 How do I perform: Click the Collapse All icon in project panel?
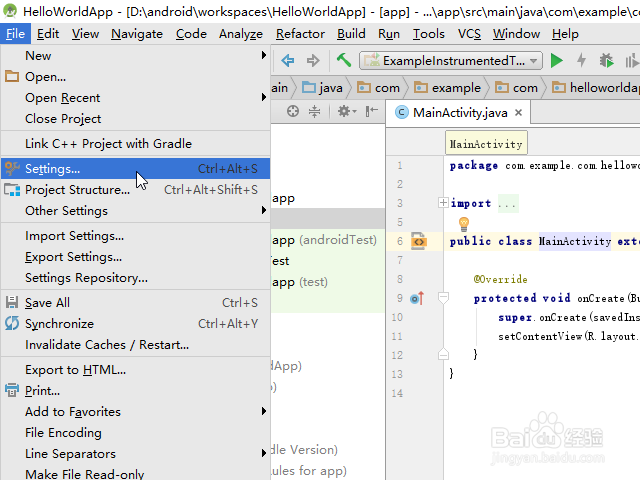314,111
